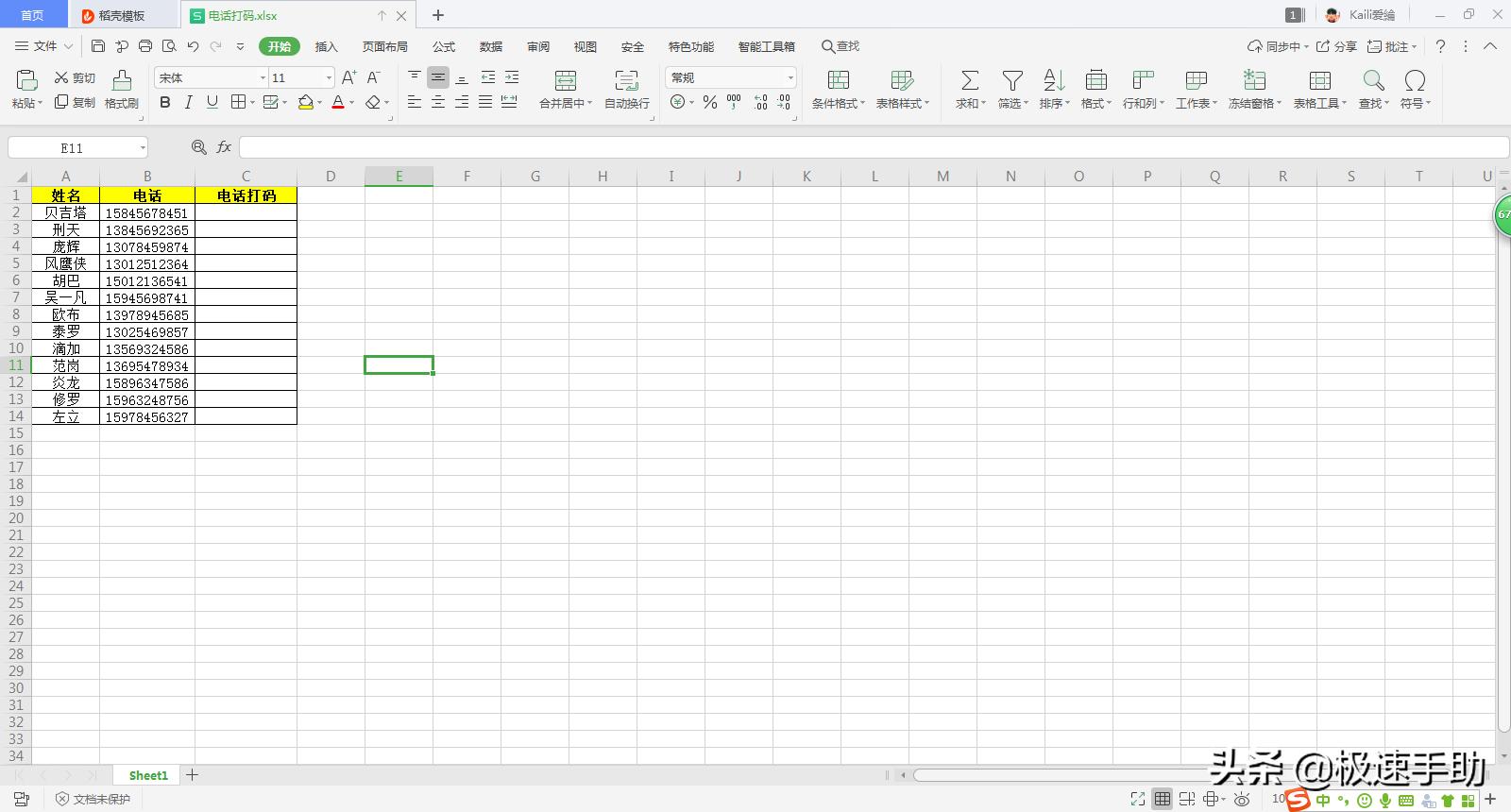Open the 公式 (Formulas) ribbon tab

[x=444, y=46]
